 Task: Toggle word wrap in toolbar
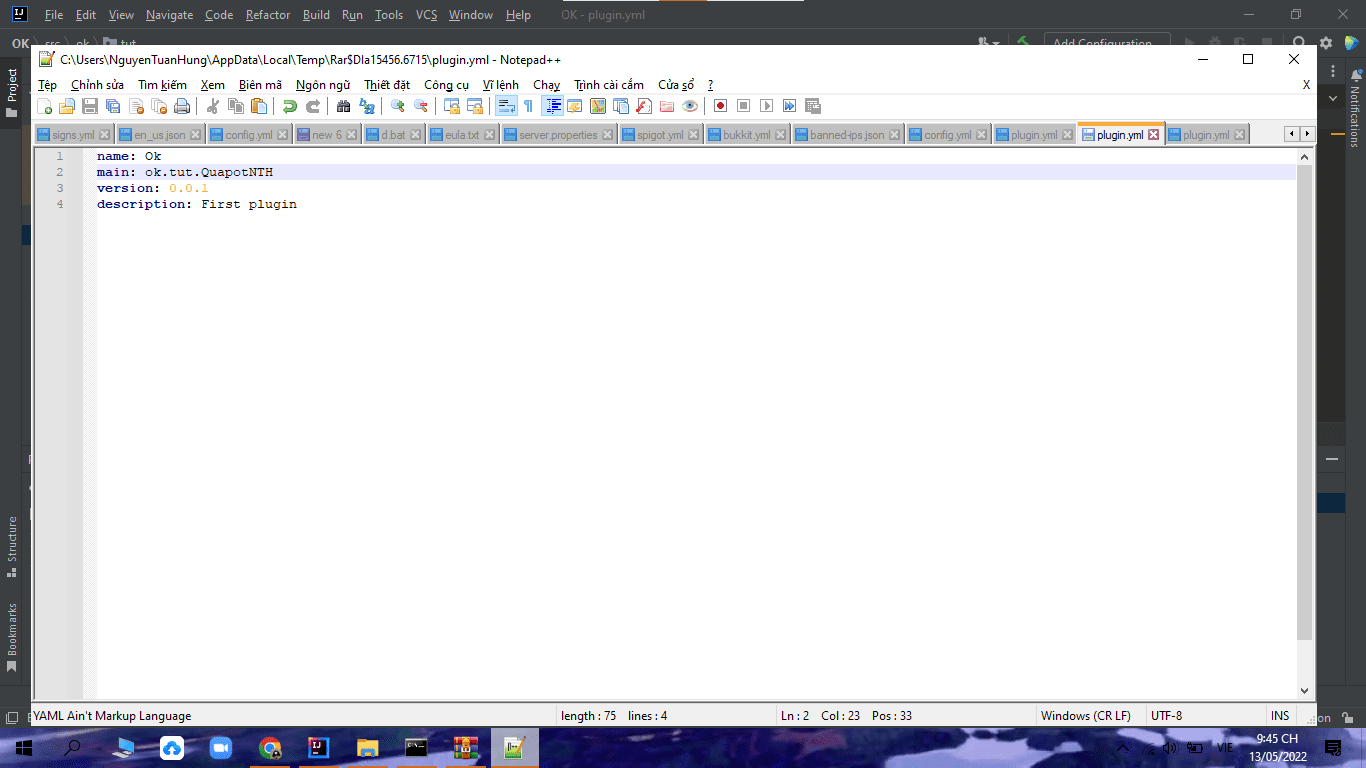pos(506,106)
